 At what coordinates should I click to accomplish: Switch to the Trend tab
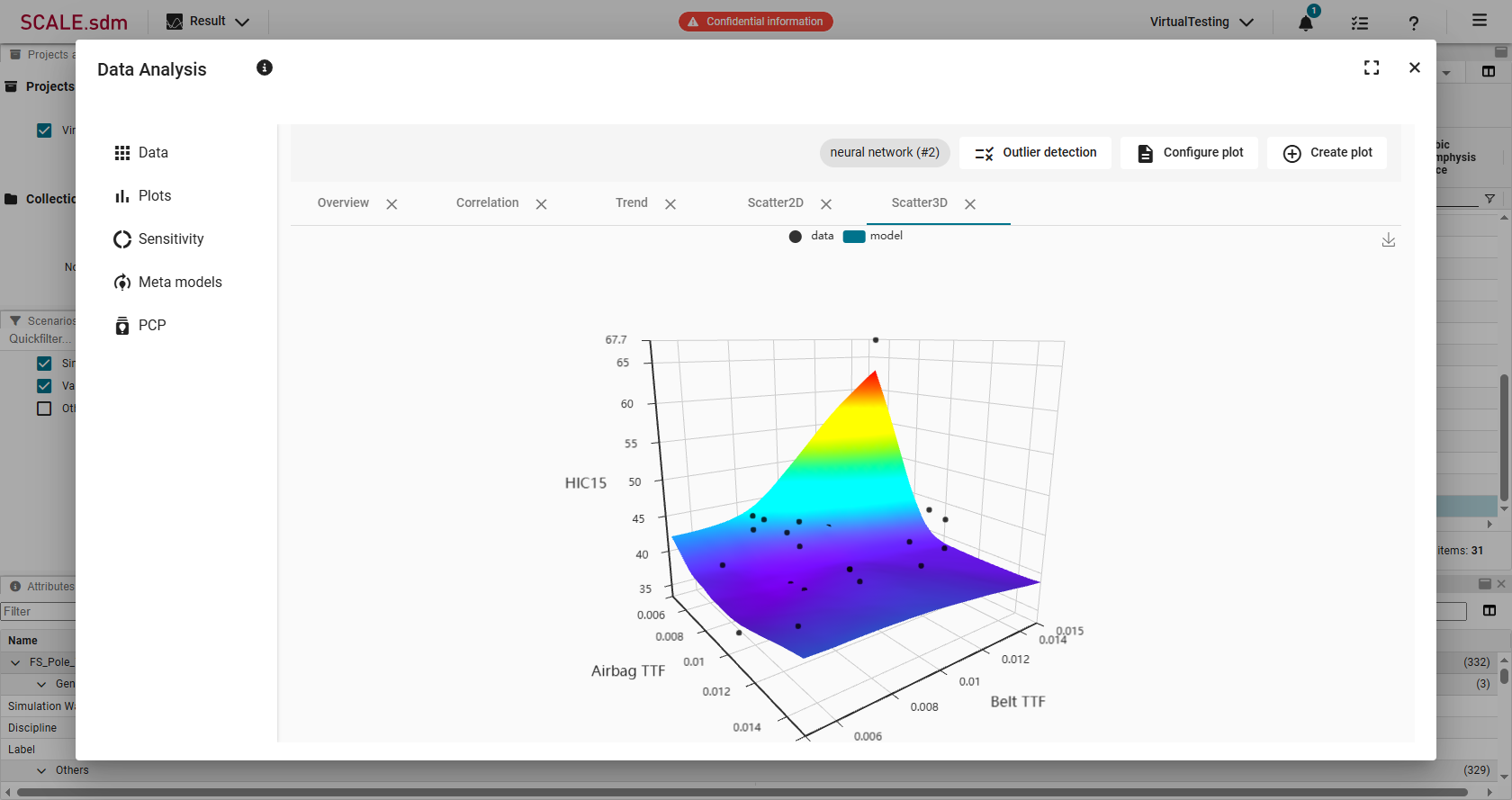point(632,203)
